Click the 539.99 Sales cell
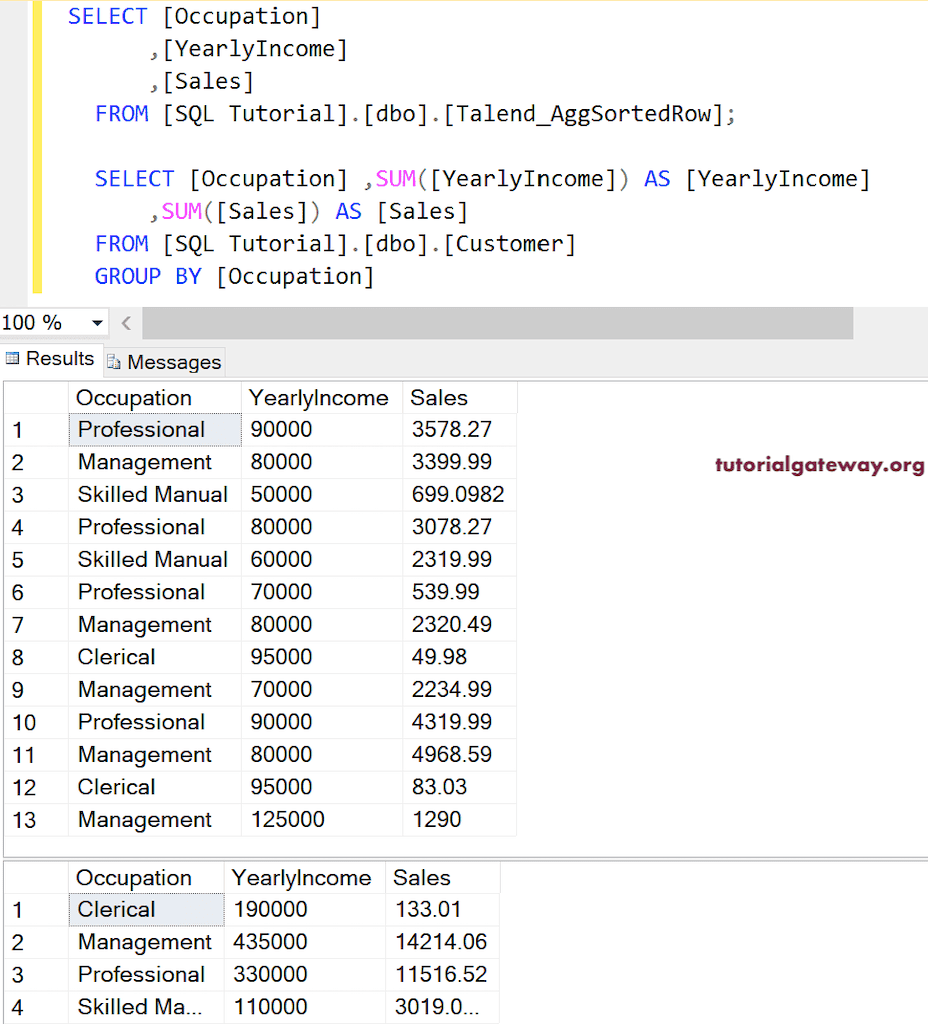The image size is (928, 1024). pyautogui.click(x=460, y=592)
